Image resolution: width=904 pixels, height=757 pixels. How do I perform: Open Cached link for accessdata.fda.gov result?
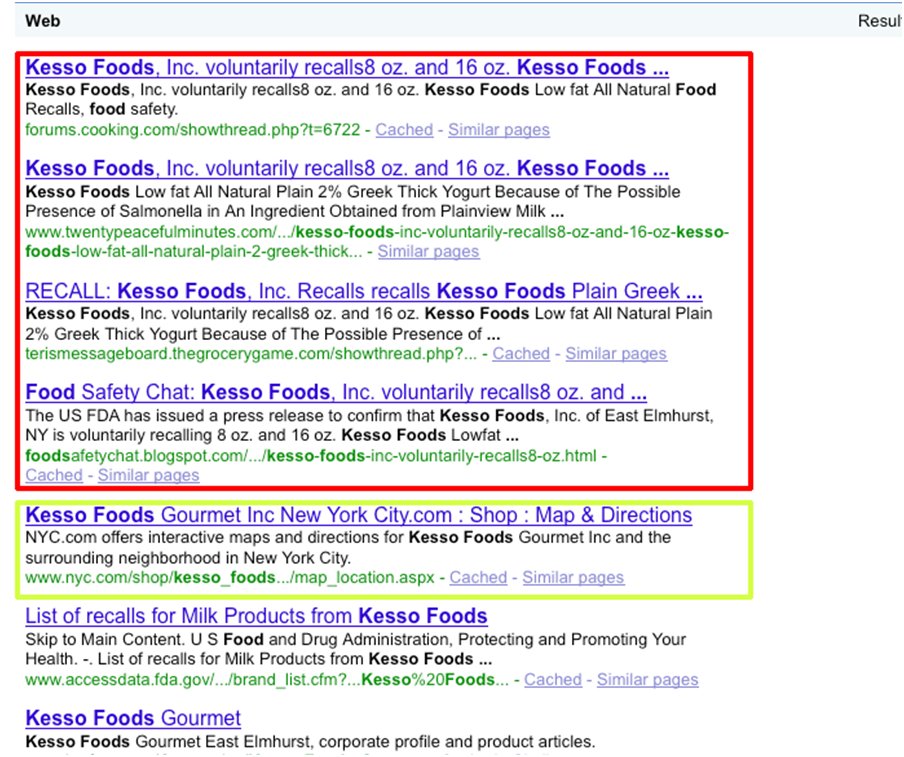click(x=553, y=680)
